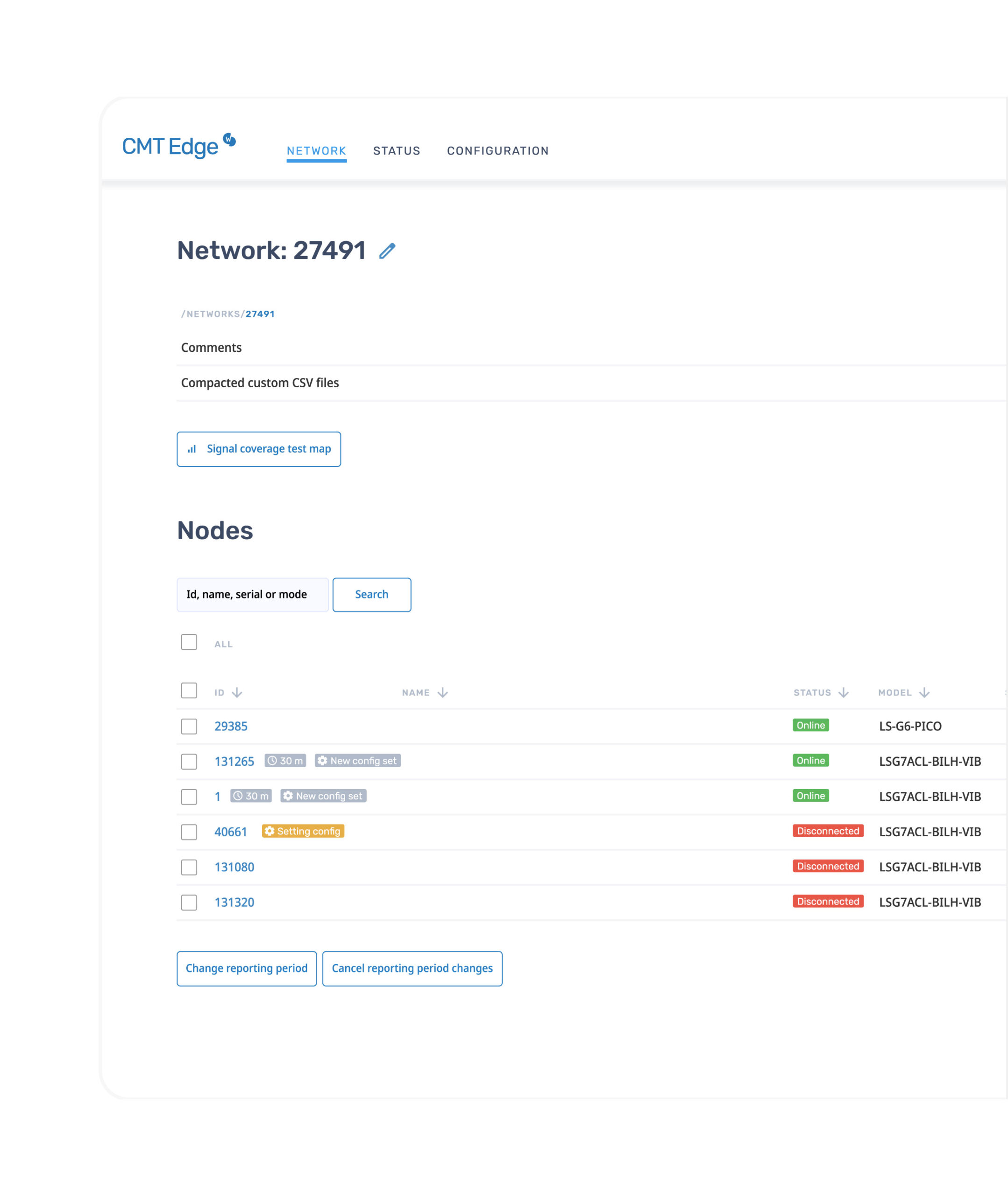
Task: Click the clock icon on node 131265's 30m badge
Action: (273, 761)
